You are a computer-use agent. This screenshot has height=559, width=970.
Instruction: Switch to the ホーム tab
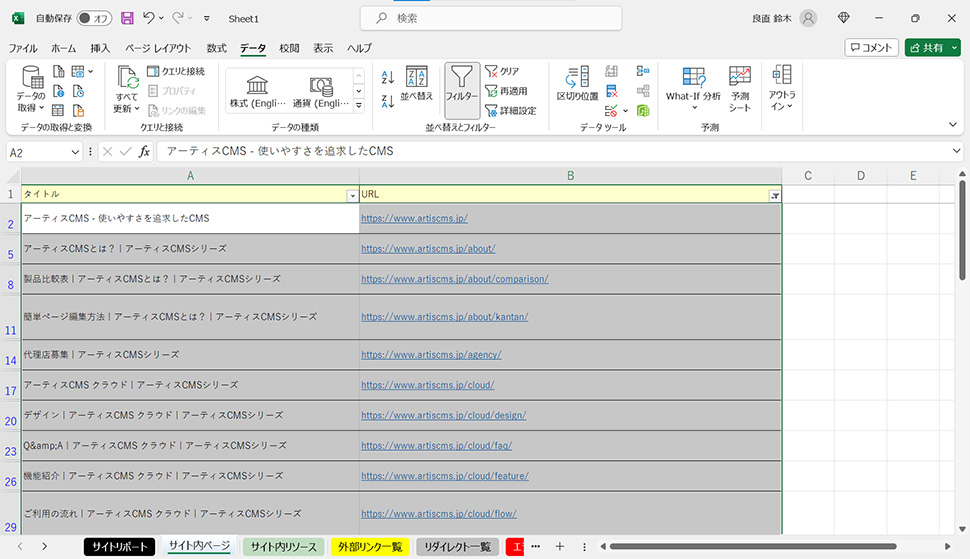[63, 48]
